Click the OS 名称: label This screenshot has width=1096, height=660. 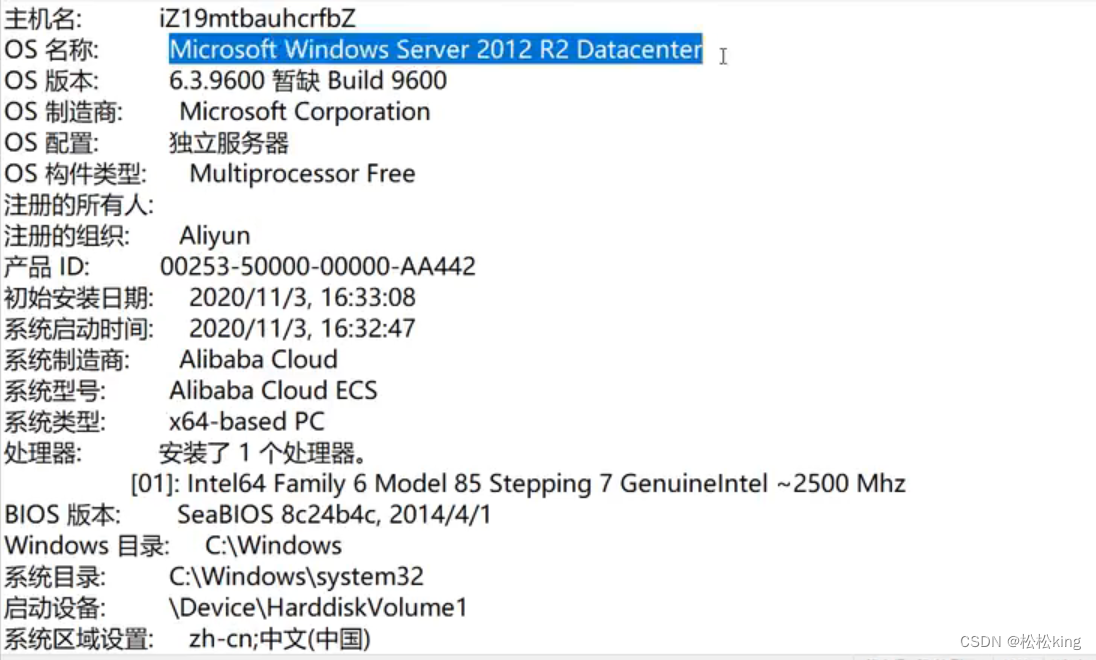click(x=52, y=50)
